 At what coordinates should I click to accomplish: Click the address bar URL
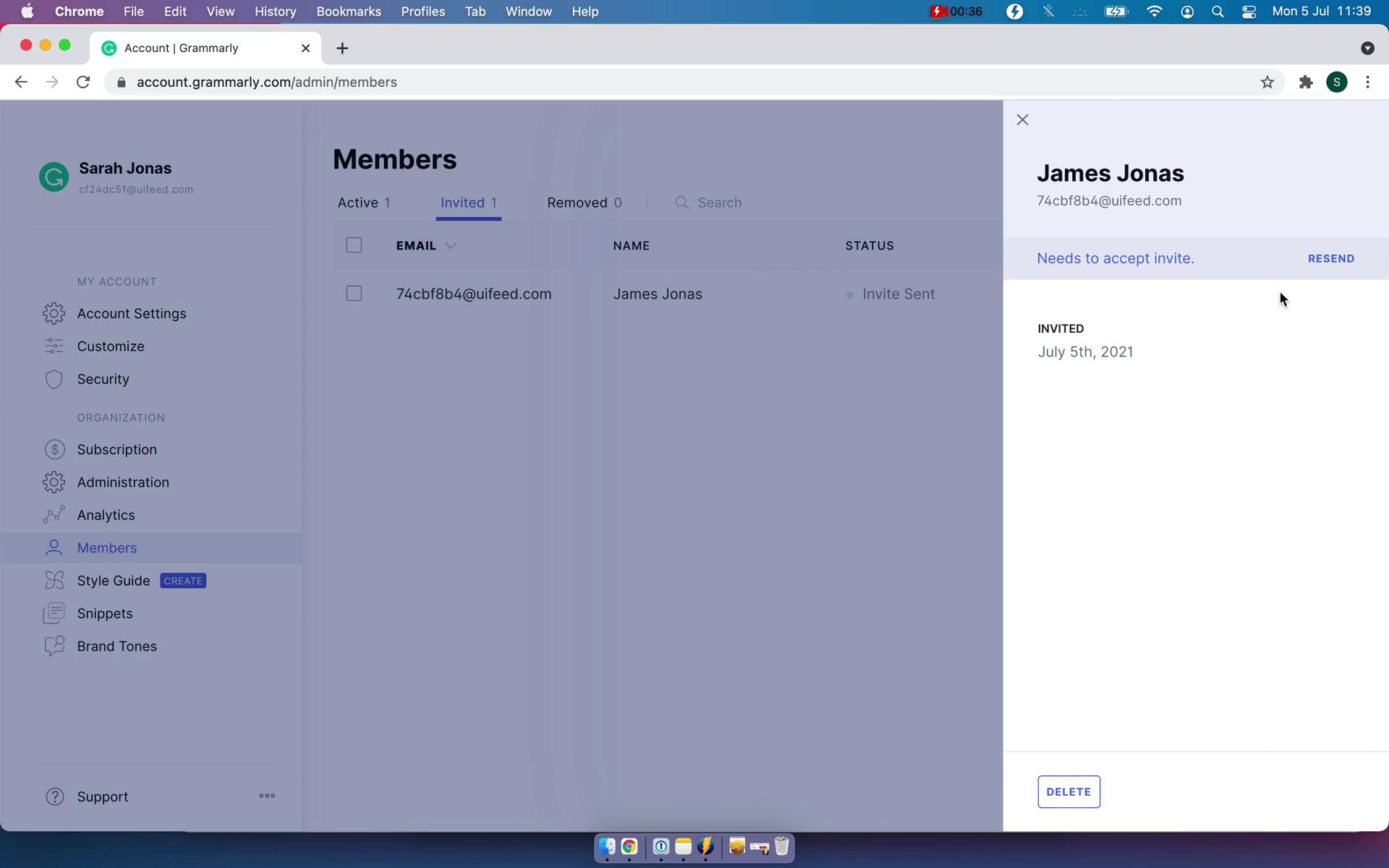click(x=267, y=82)
